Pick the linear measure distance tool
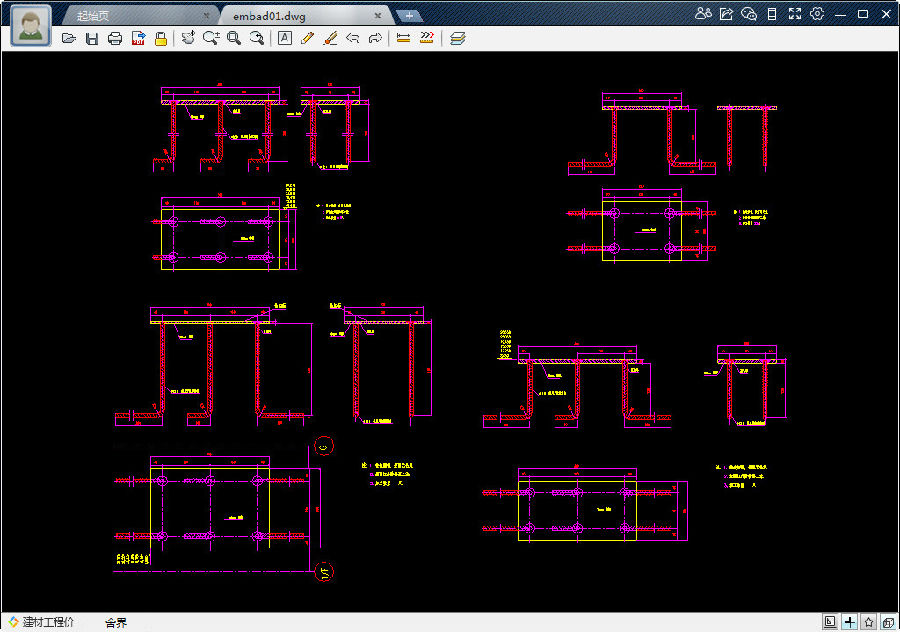 [404, 38]
